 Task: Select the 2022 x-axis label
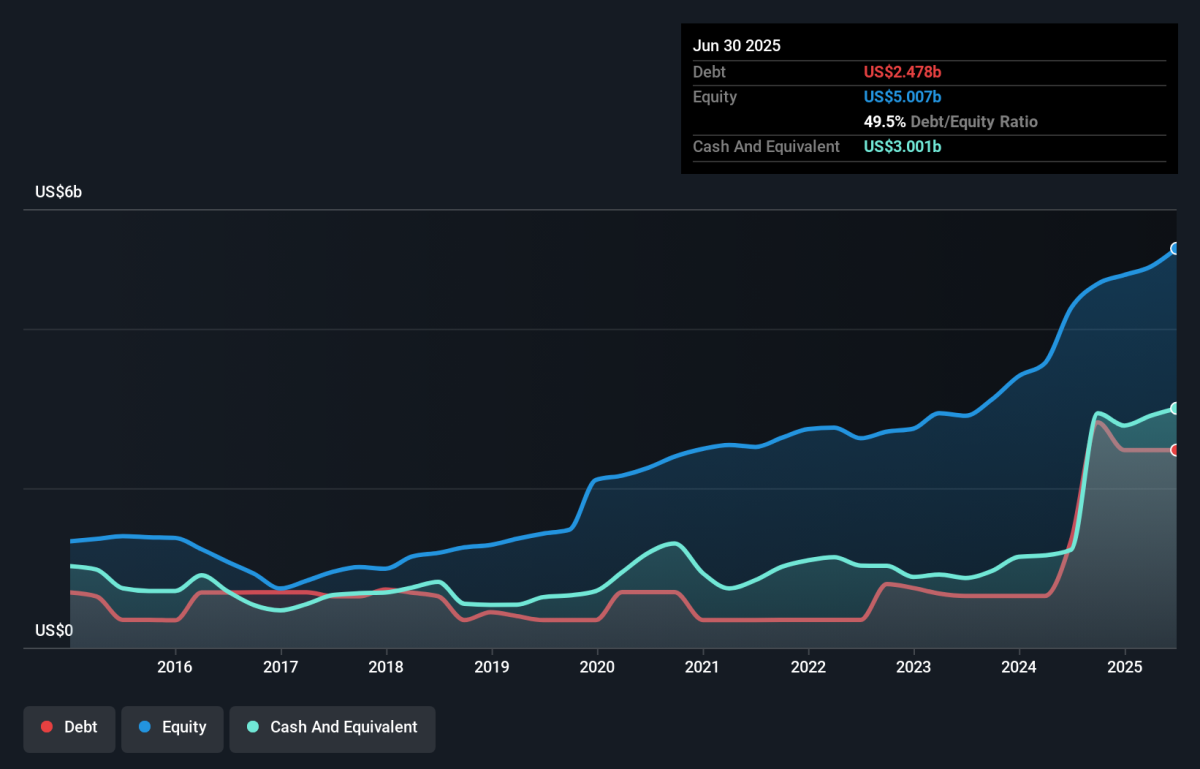(808, 667)
